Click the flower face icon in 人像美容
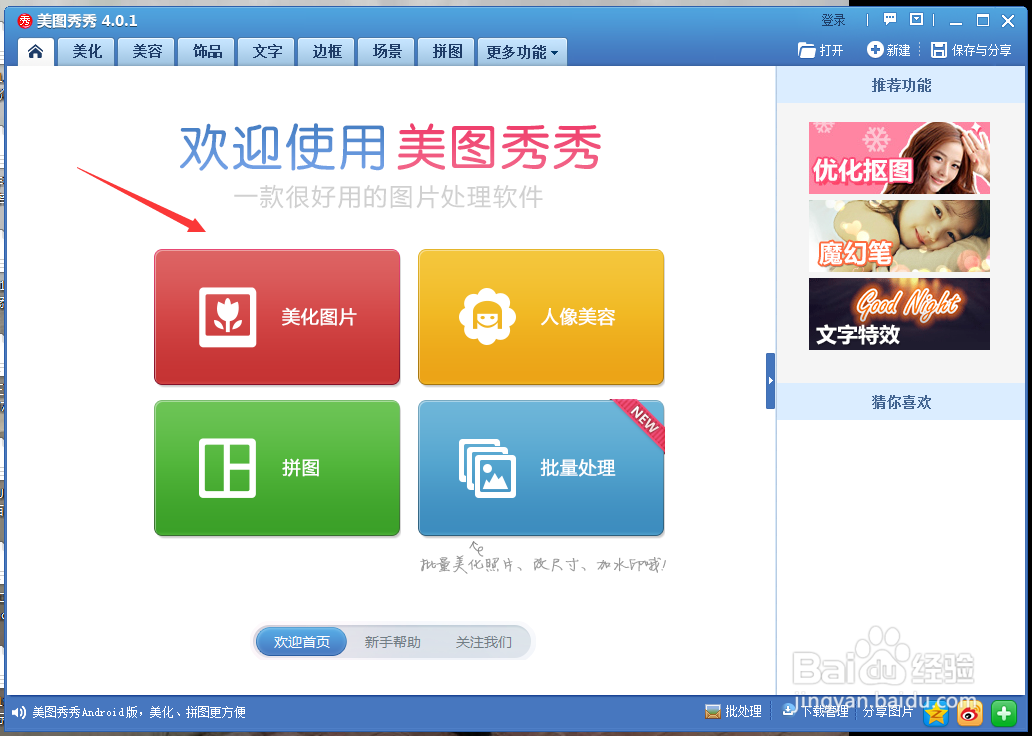Image resolution: width=1032 pixels, height=736 pixels. click(x=487, y=317)
